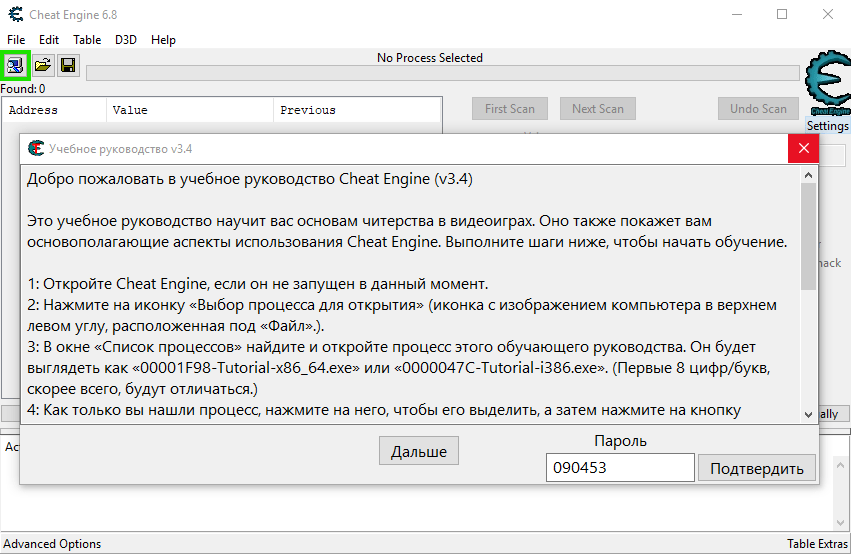The image size is (851, 554).
Task: Click Table Extras in the status bar
Action: coord(816,544)
